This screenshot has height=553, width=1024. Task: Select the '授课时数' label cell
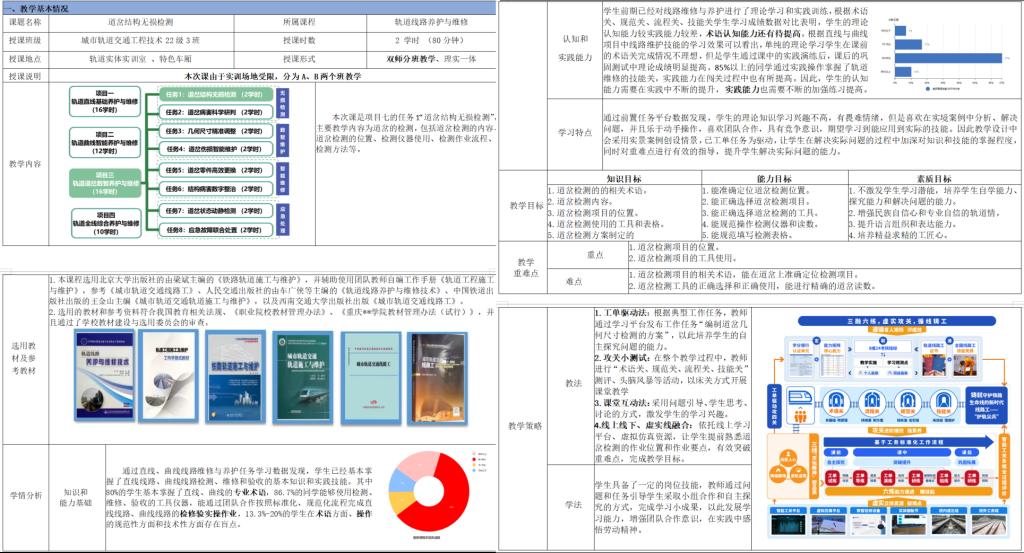300,40
